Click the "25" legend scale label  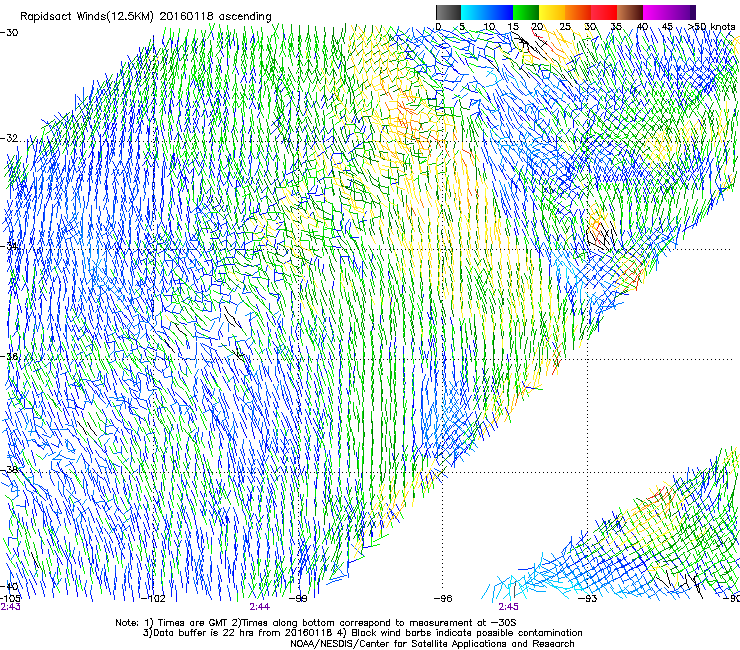pyautogui.click(x=564, y=27)
